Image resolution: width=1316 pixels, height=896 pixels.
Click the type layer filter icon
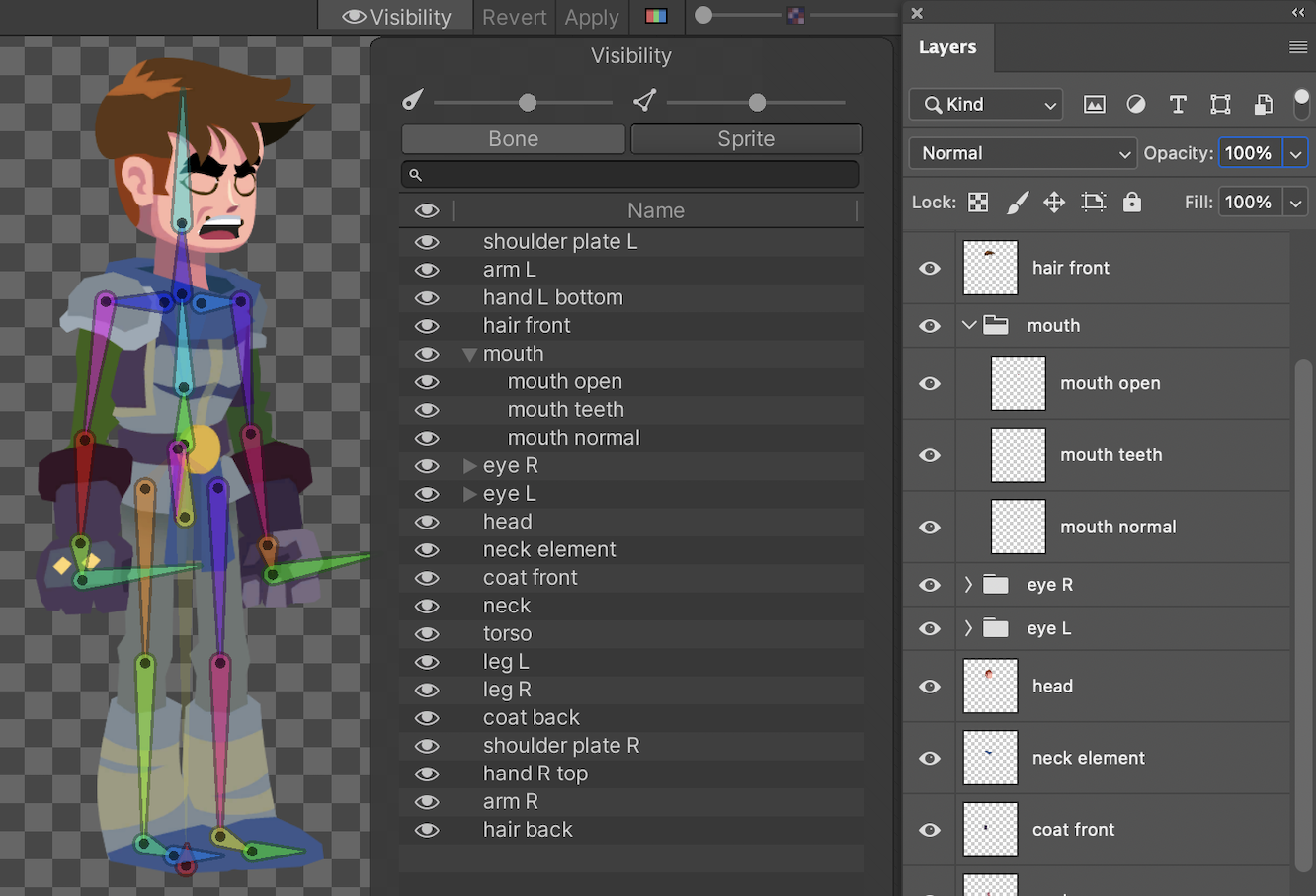click(x=1178, y=105)
